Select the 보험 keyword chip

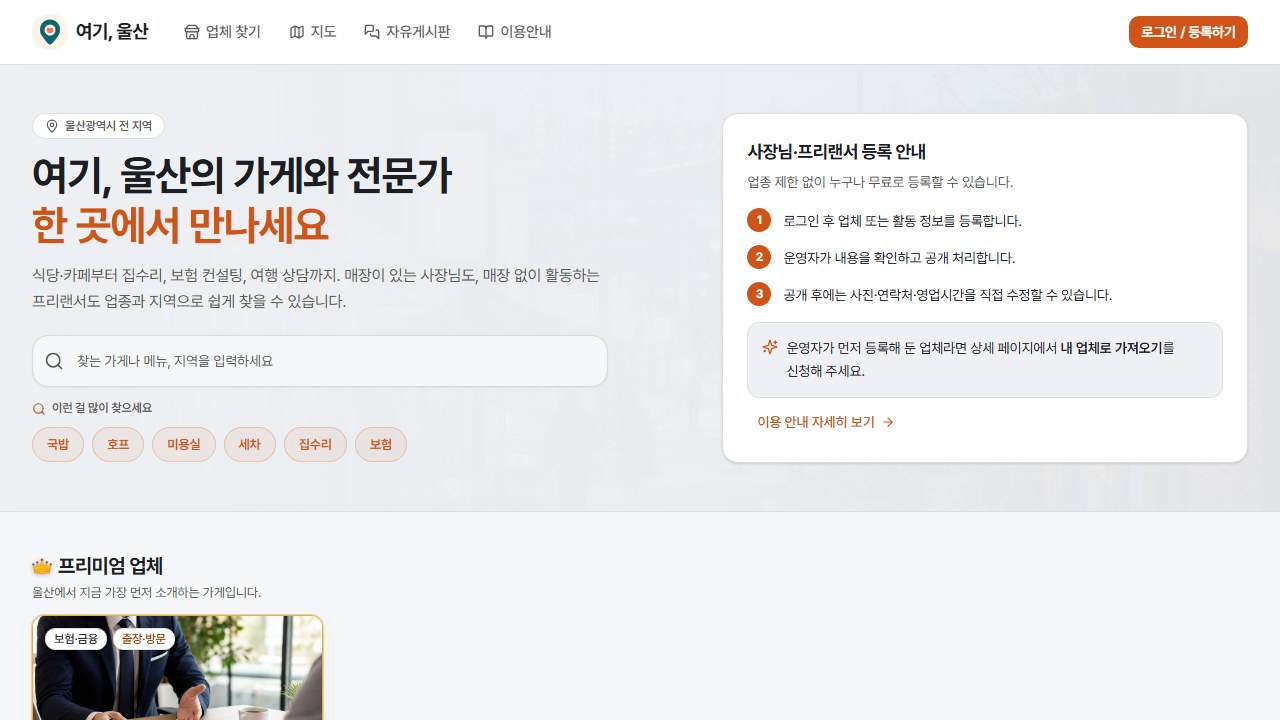click(381, 445)
